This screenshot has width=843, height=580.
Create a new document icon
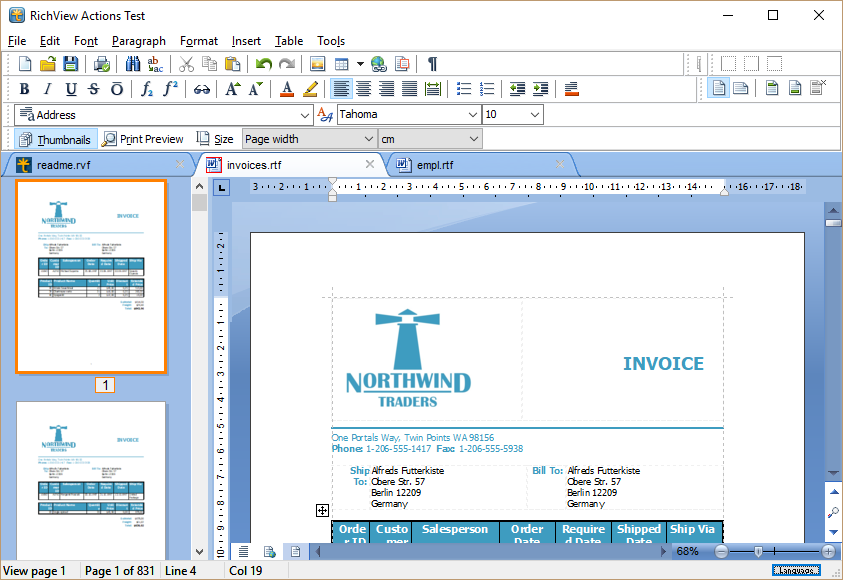click(25, 64)
